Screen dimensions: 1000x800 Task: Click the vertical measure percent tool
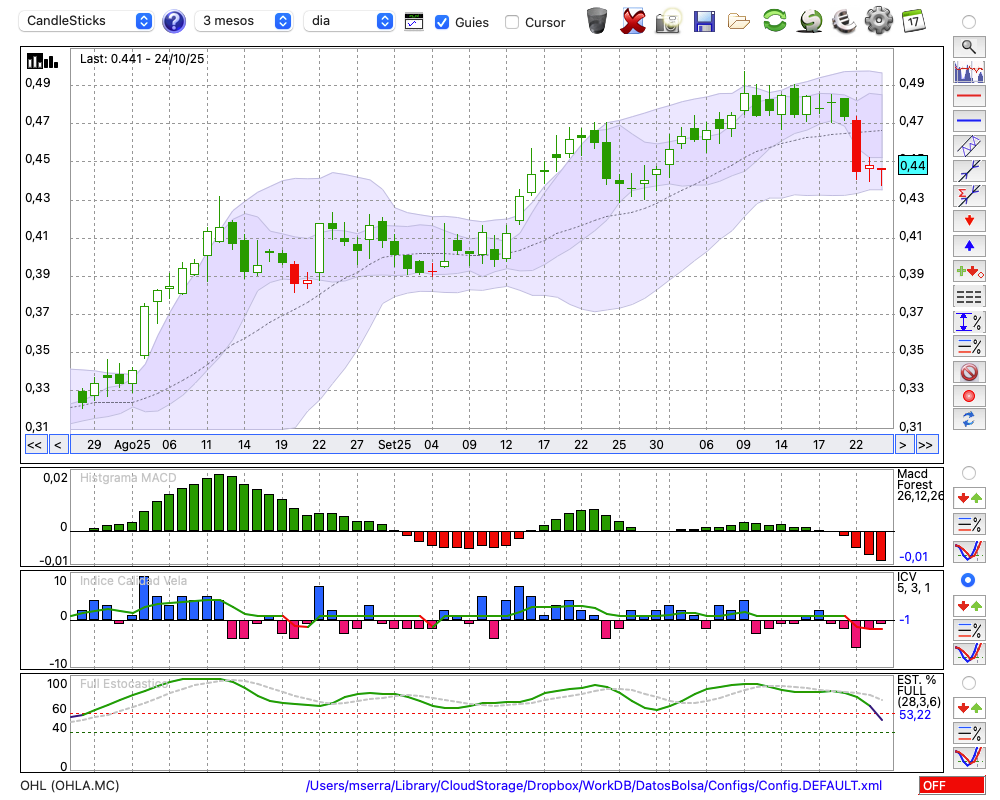coord(969,322)
